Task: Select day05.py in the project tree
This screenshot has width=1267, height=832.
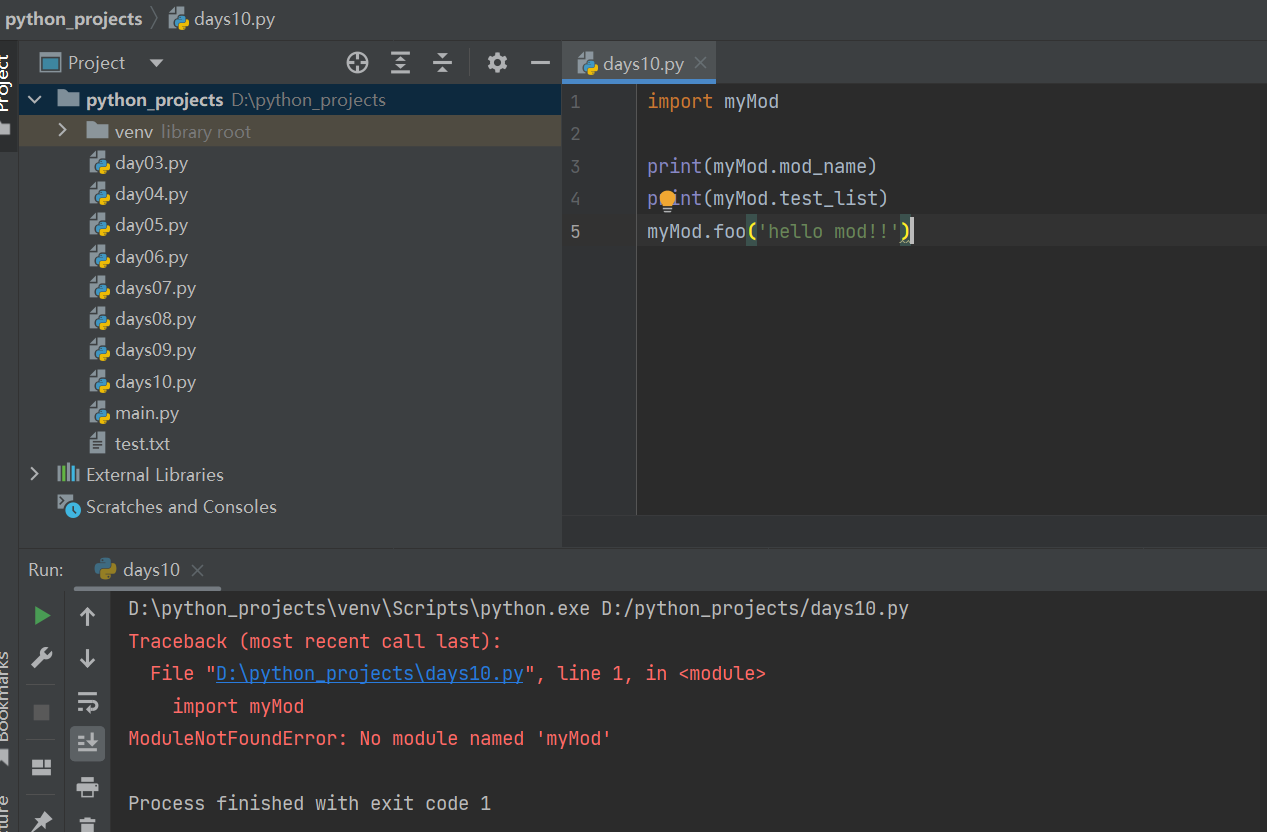Action: click(151, 225)
